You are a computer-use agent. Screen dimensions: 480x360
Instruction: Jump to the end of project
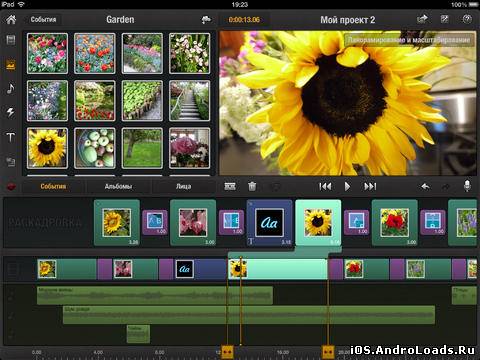[370, 186]
